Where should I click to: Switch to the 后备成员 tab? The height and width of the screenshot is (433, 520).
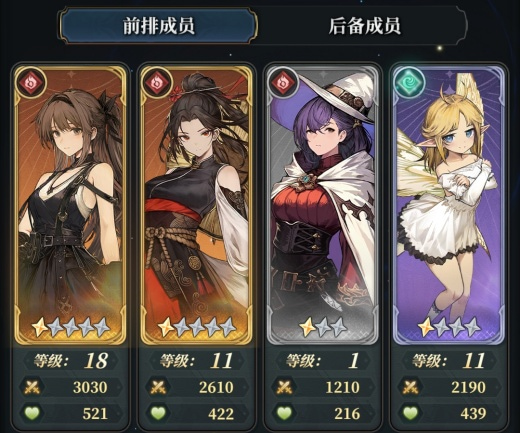tap(364, 26)
